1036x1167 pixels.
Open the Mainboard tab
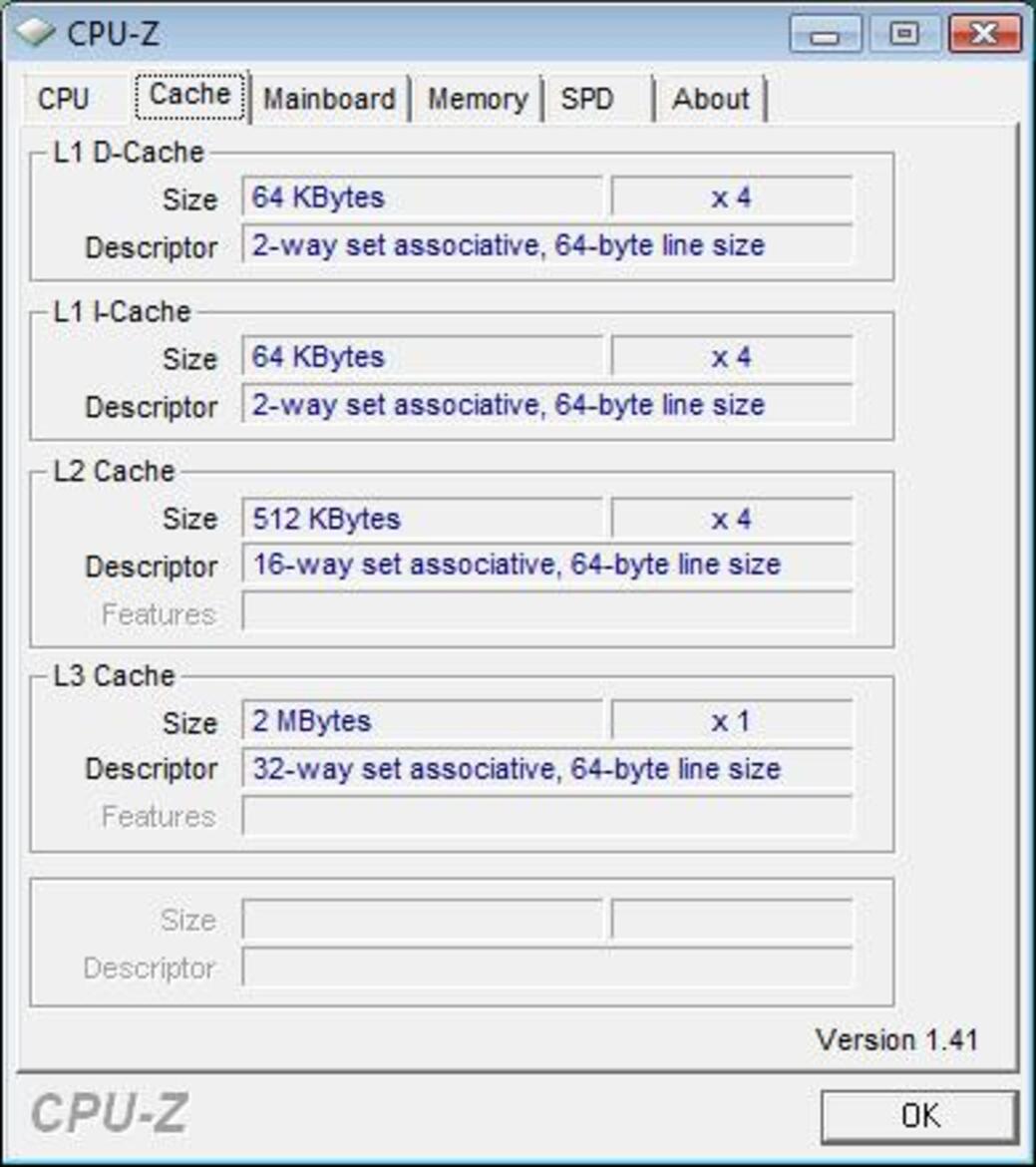click(x=330, y=98)
